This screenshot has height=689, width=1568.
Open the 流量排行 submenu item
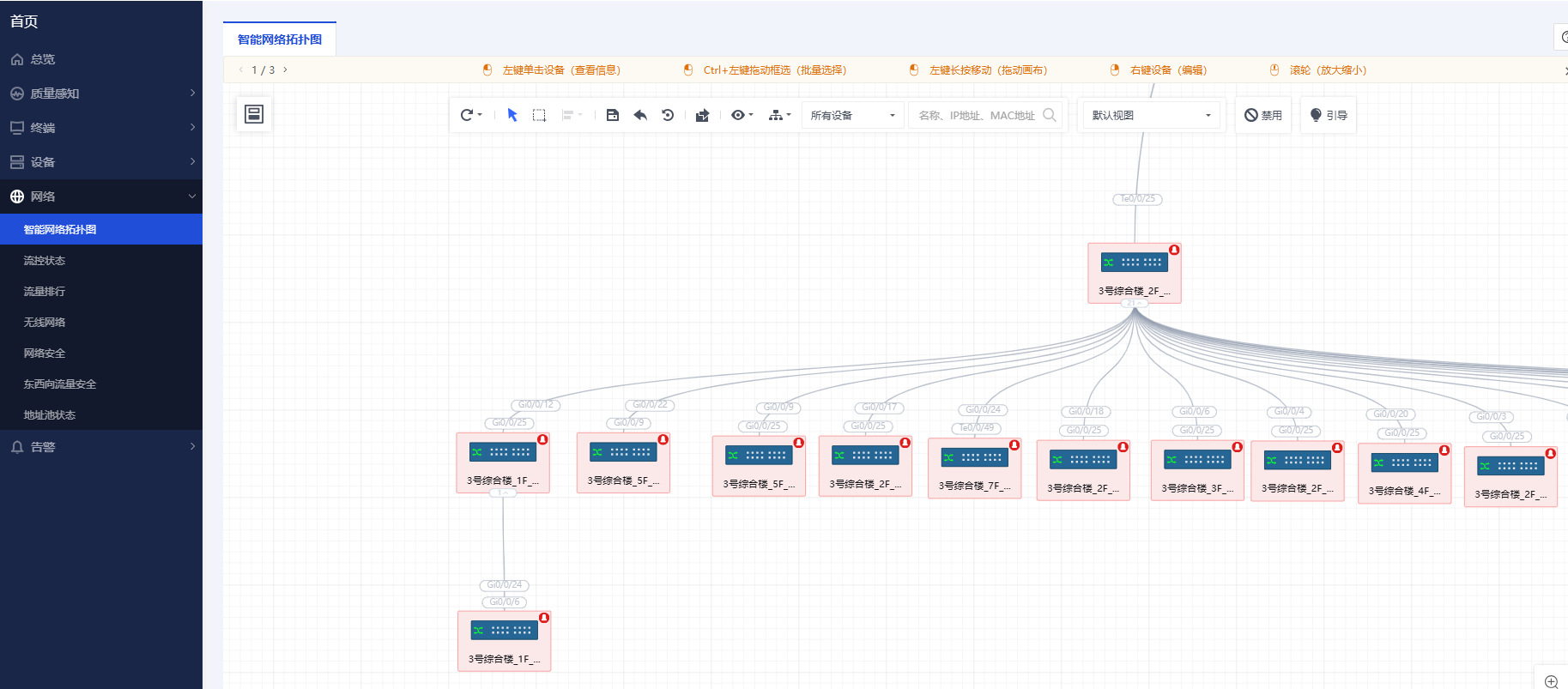pos(101,291)
